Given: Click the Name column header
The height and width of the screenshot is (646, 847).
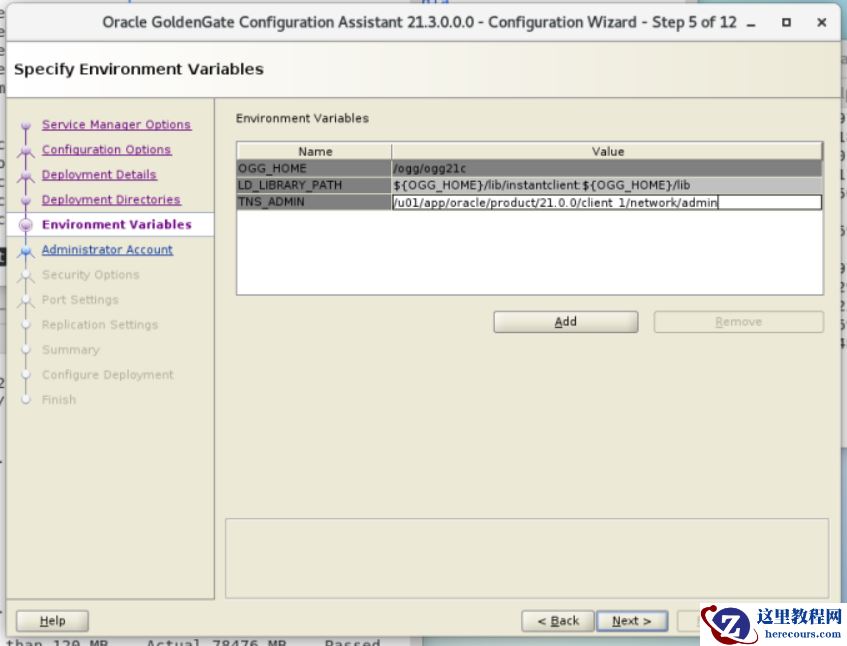Looking at the screenshot, I should 314,151.
